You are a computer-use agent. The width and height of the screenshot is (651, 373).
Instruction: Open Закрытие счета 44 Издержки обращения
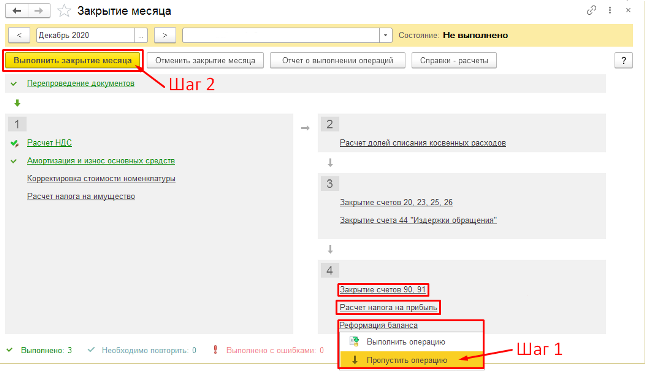[418, 220]
